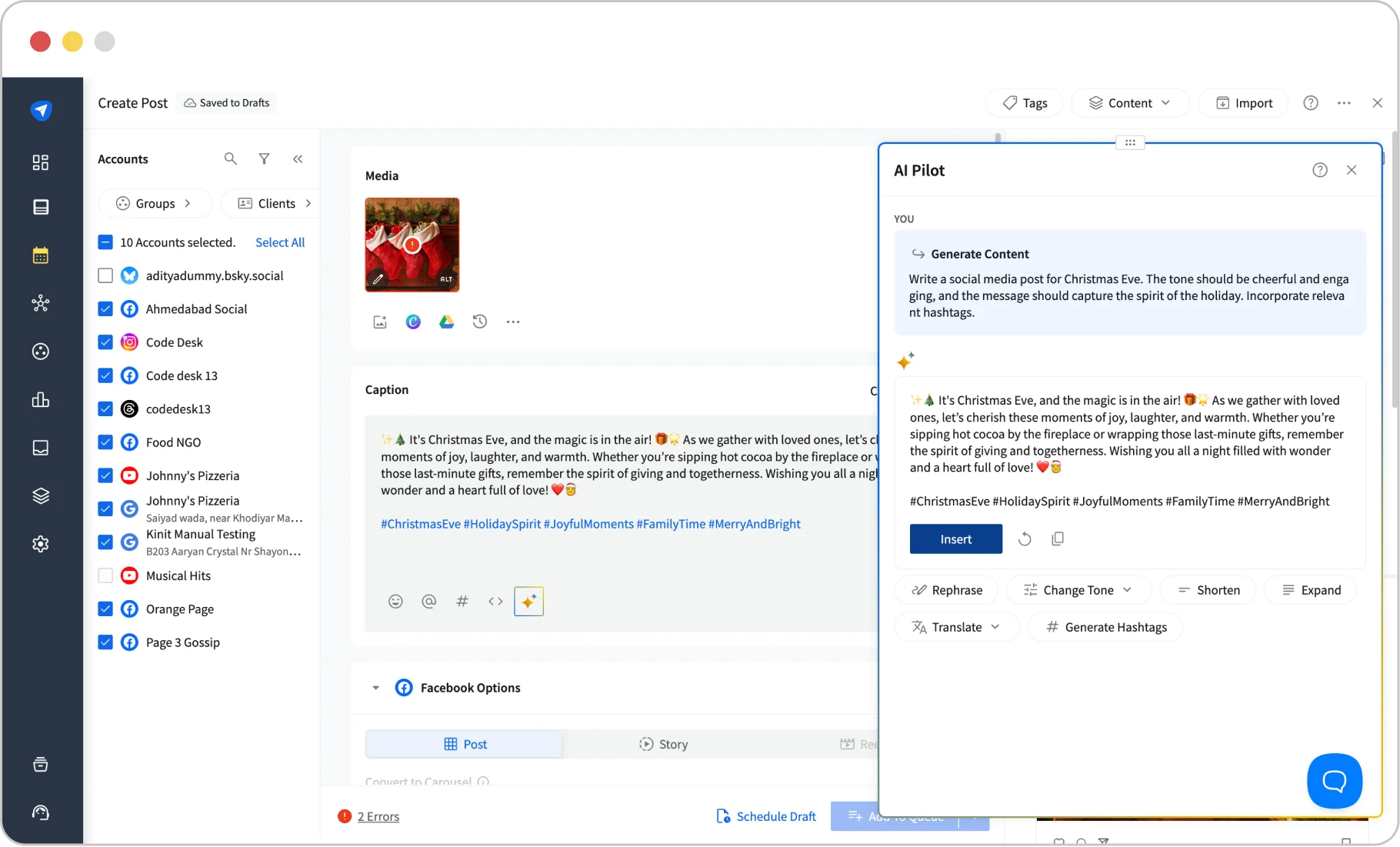Open the Settings gear in the sidebar
Image resolution: width=1400 pixels, height=847 pixels.
pos(40,544)
